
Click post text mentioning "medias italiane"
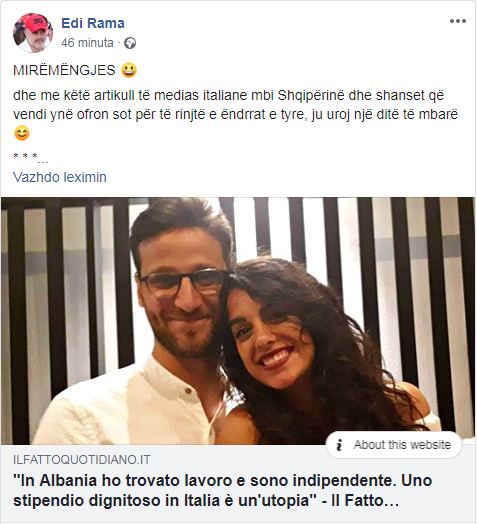(x=235, y=105)
